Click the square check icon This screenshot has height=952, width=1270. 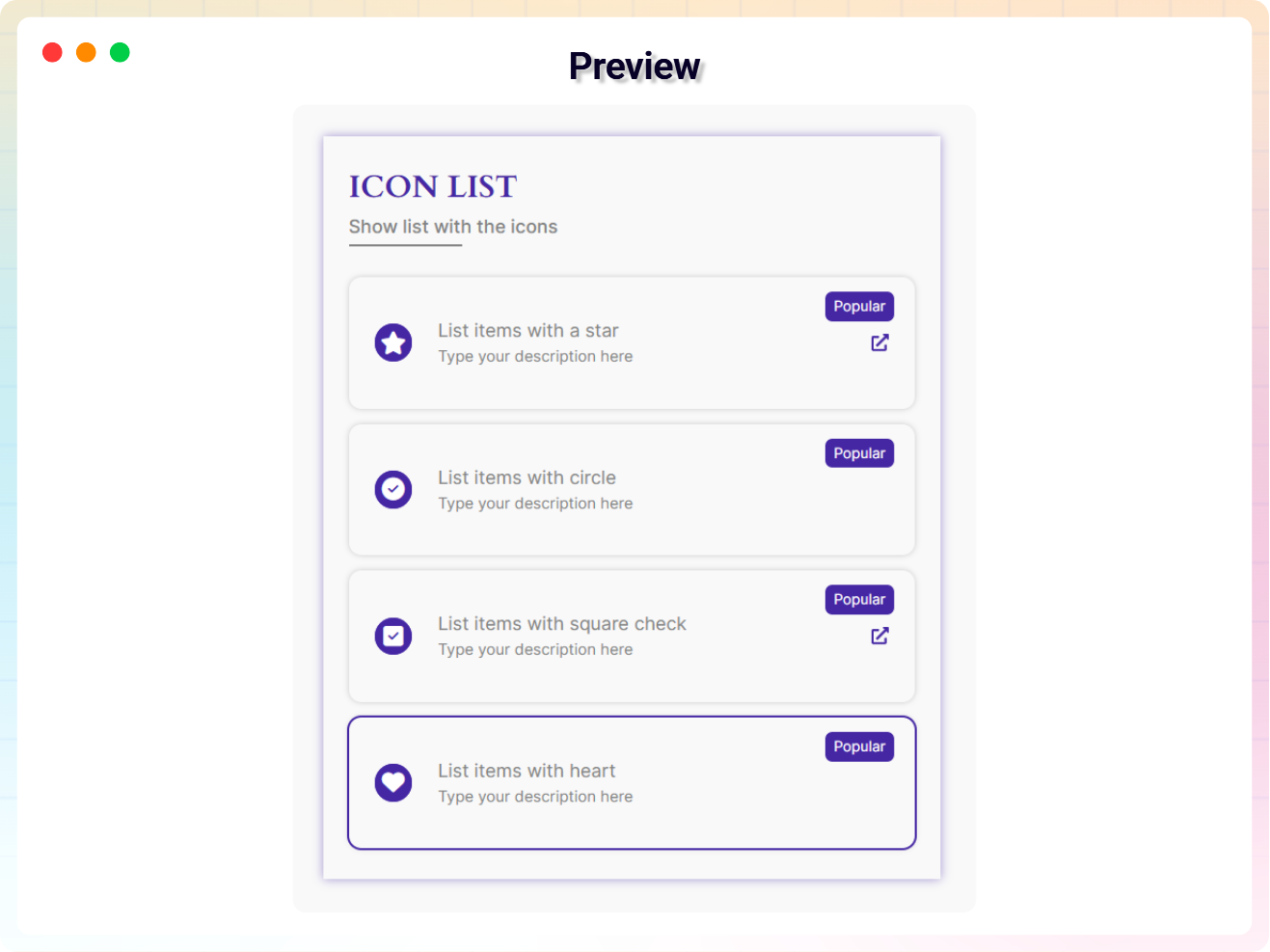coord(393,636)
